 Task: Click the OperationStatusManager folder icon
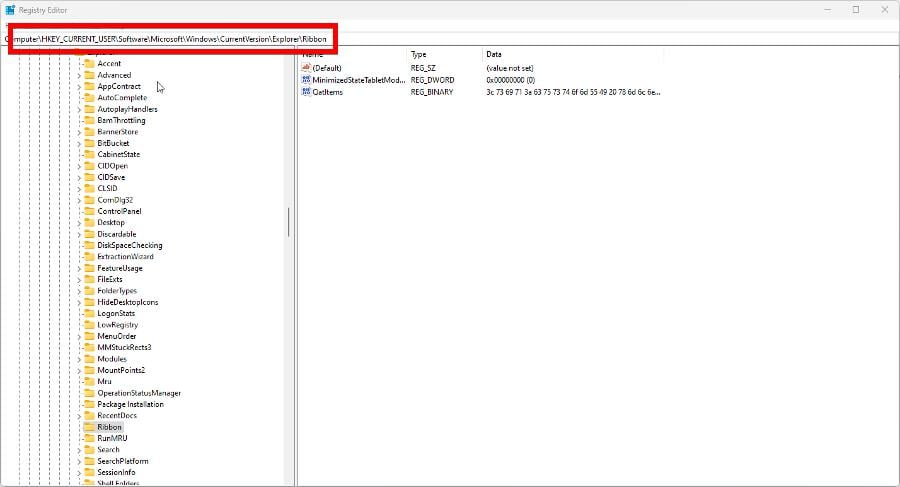click(89, 393)
